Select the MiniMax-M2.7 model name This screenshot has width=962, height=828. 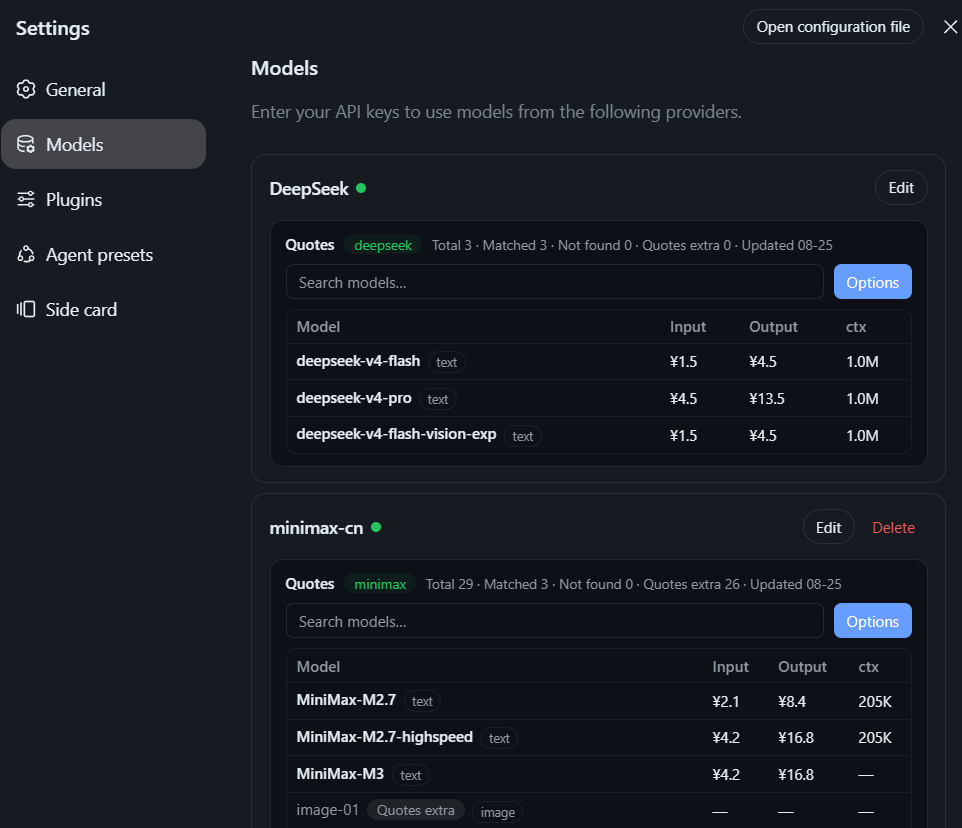(x=346, y=700)
